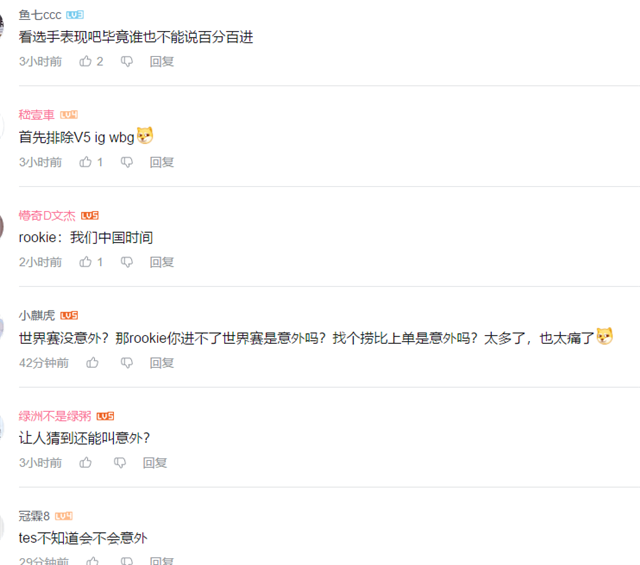Viewport: 640px width, 565px height.
Task: Reply to 小麒虎's comment
Action: coord(162,363)
